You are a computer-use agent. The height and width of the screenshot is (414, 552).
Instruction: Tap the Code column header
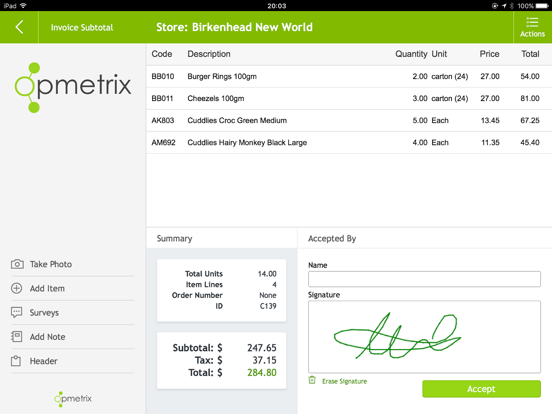[162, 54]
